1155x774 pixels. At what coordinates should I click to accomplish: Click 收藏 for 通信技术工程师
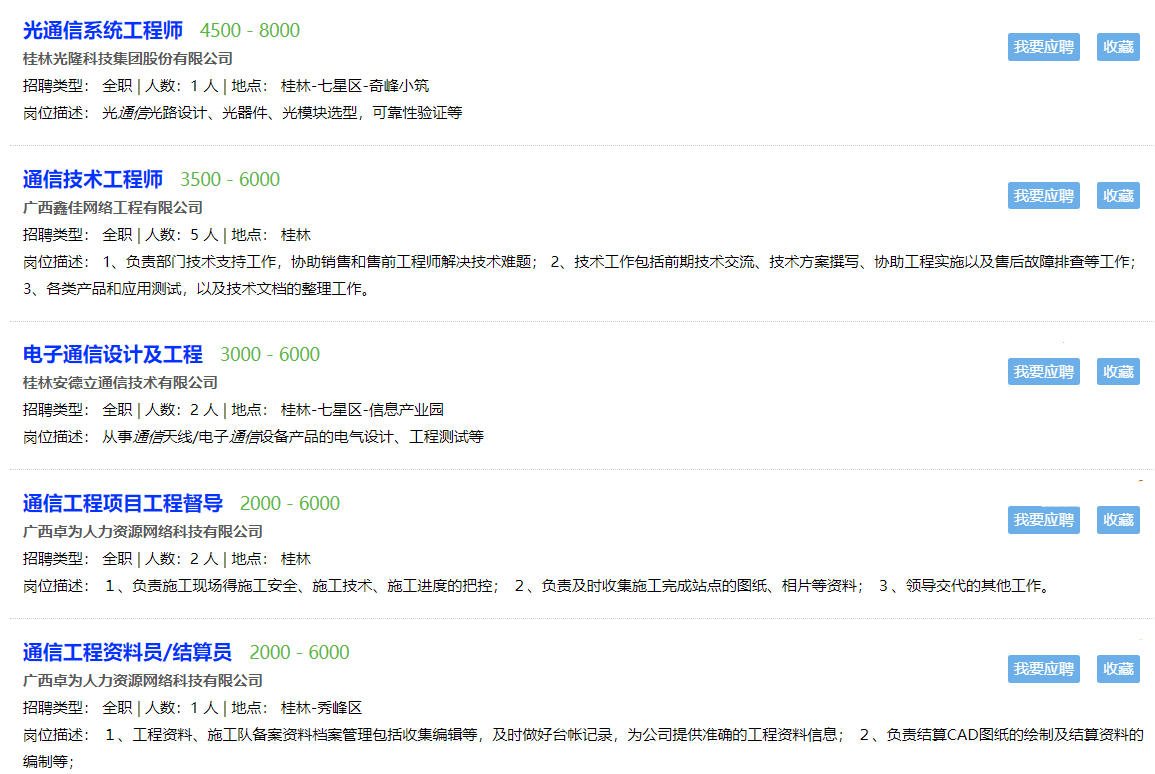(x=1118, y=196)
